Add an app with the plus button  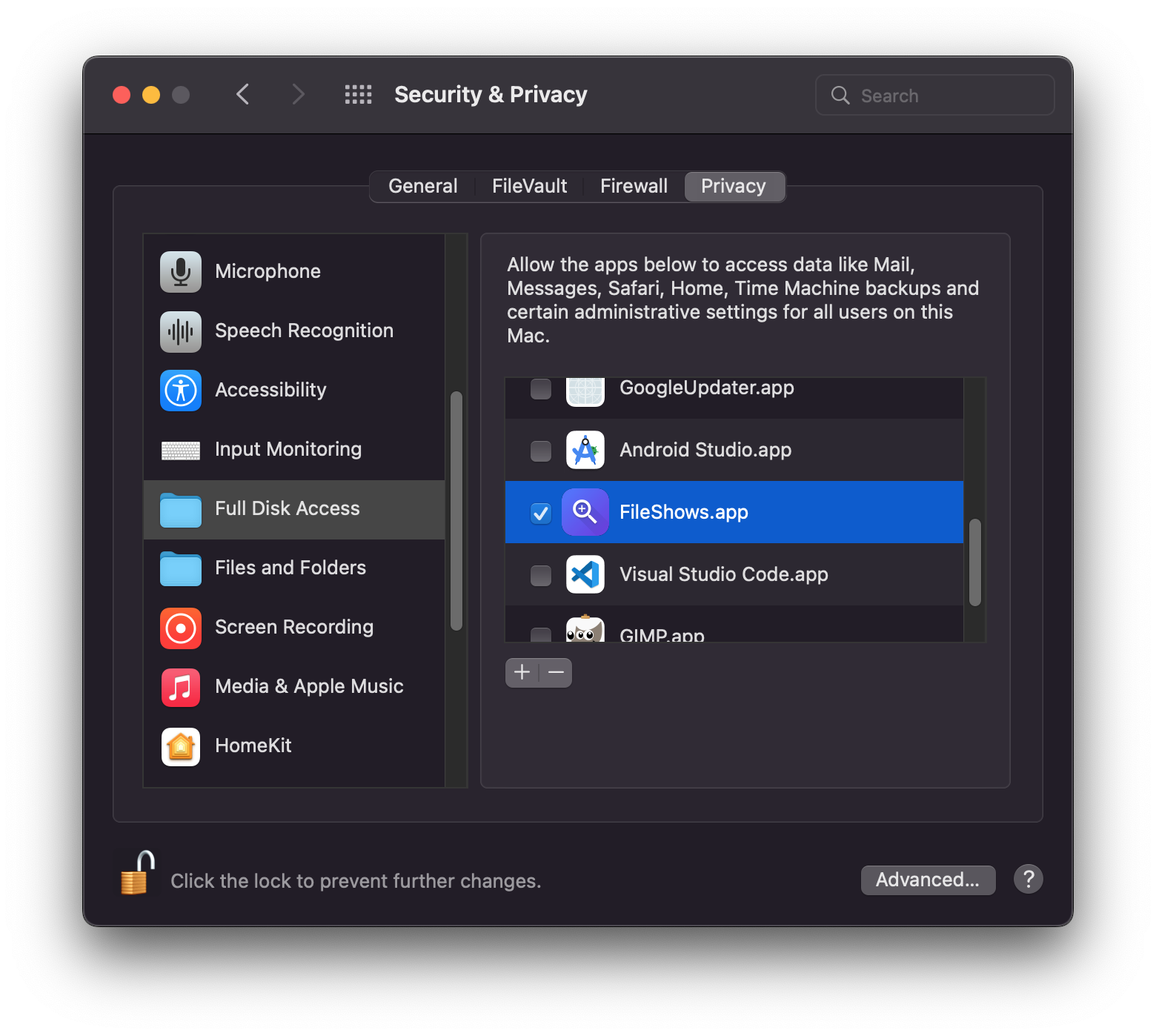[522, 672]
